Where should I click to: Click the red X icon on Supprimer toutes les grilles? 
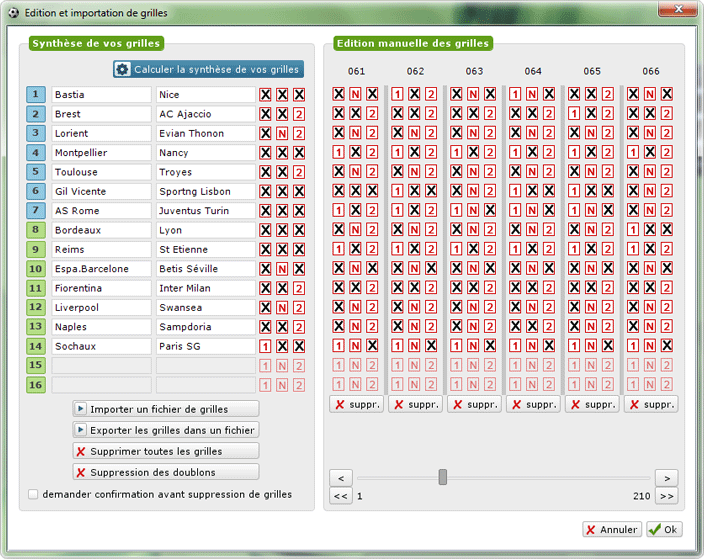(x=80, y=451)
